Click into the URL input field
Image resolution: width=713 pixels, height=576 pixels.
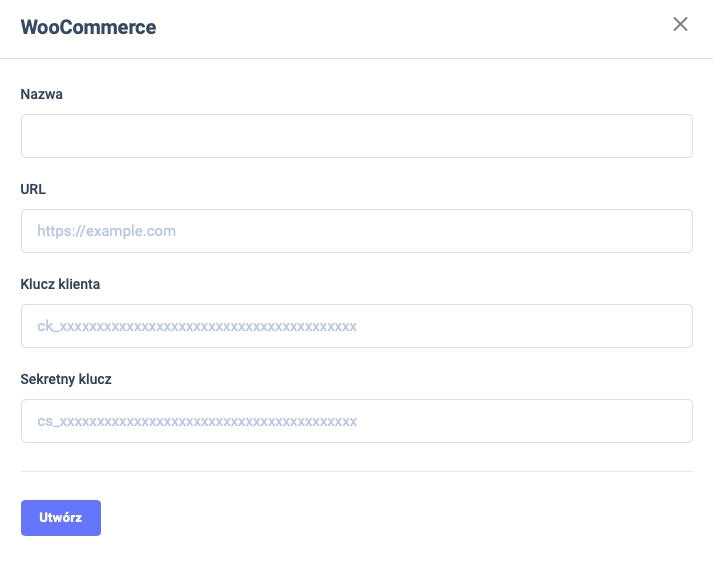(356, 231)
